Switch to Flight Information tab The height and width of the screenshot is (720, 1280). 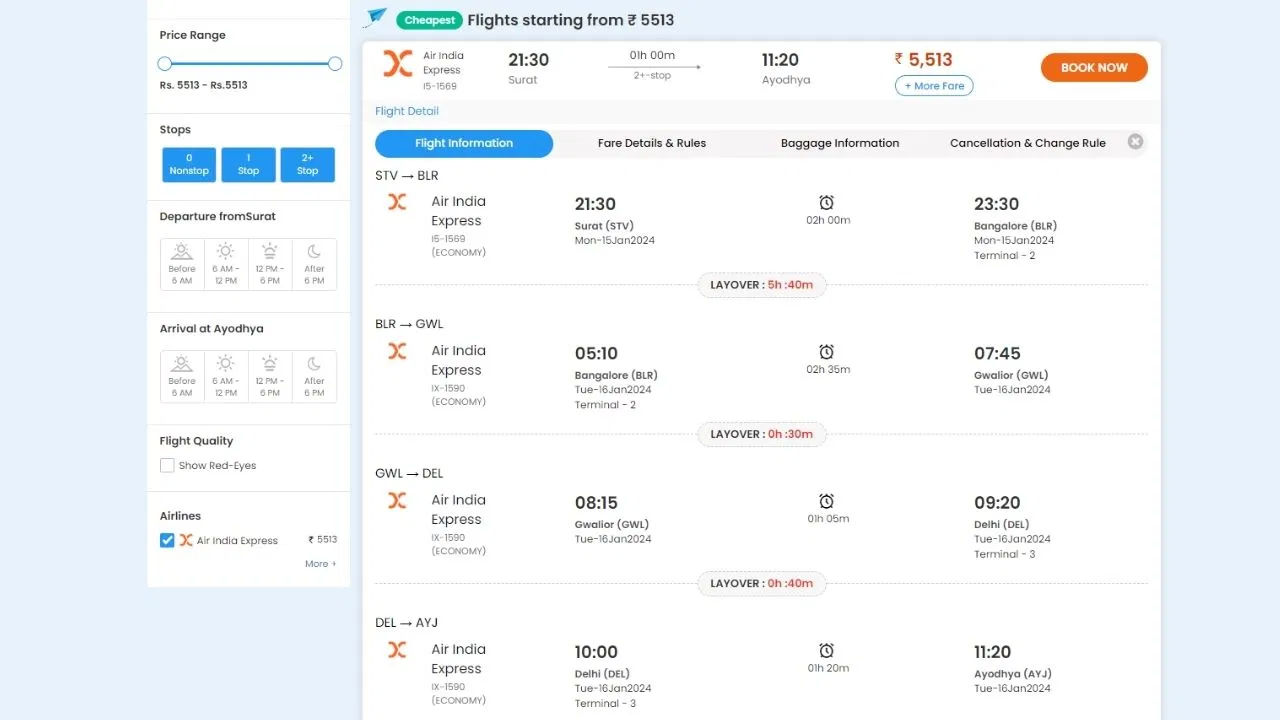[x=464, y=143]
